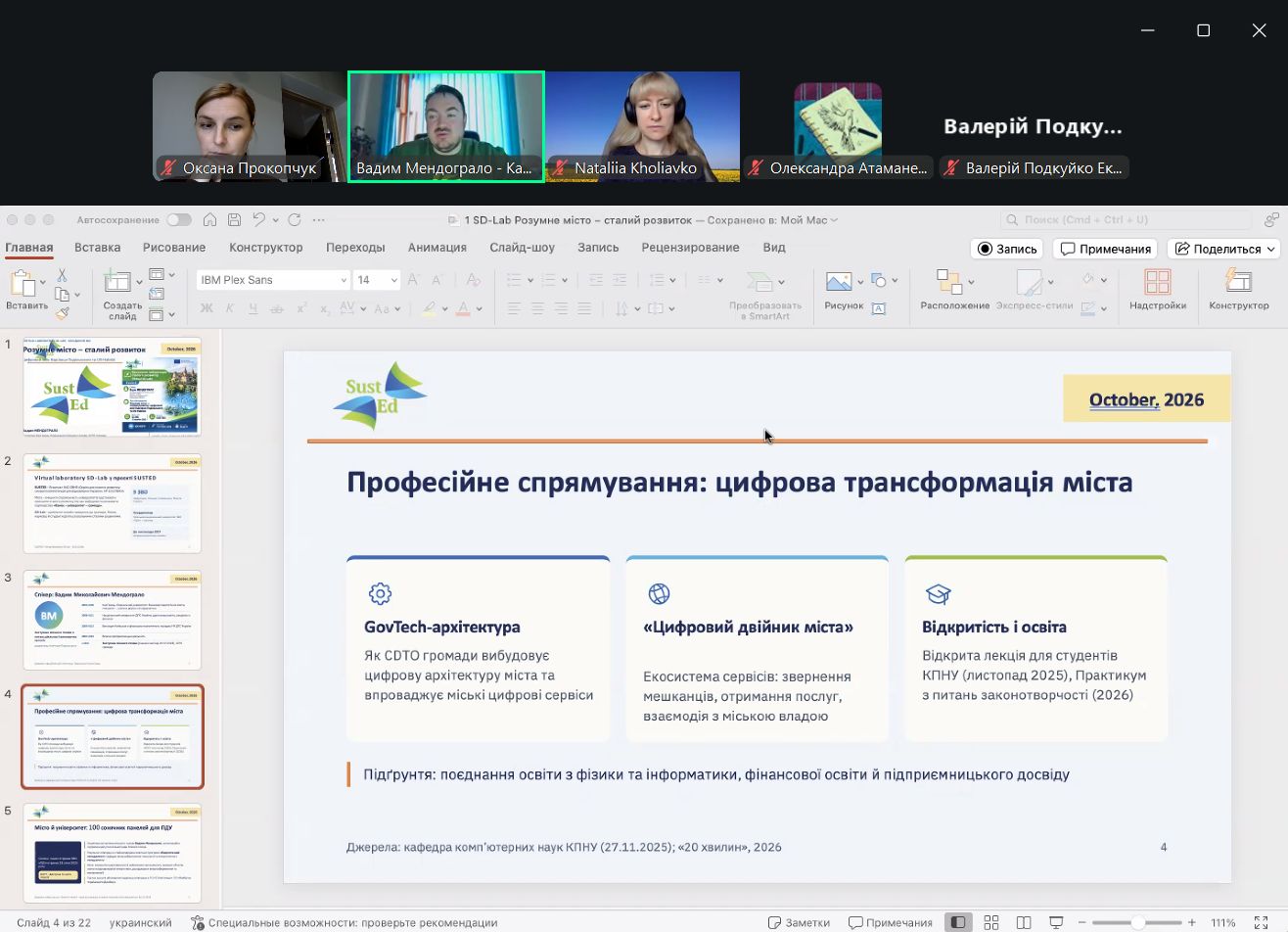
Task: Expand the shapes dropdown arrow next to Рисунок
Action: 895,281
